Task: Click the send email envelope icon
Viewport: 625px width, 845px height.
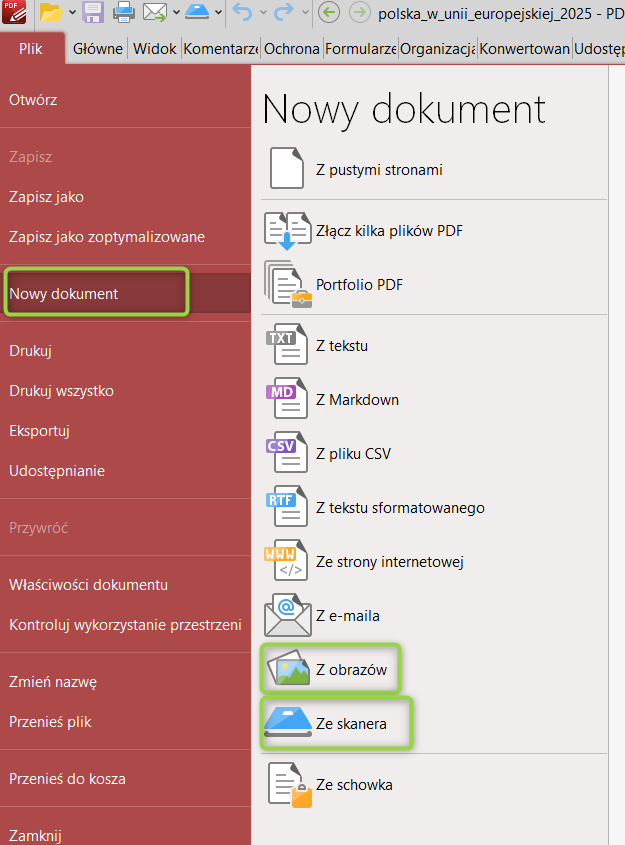Action: pos(155,12)
